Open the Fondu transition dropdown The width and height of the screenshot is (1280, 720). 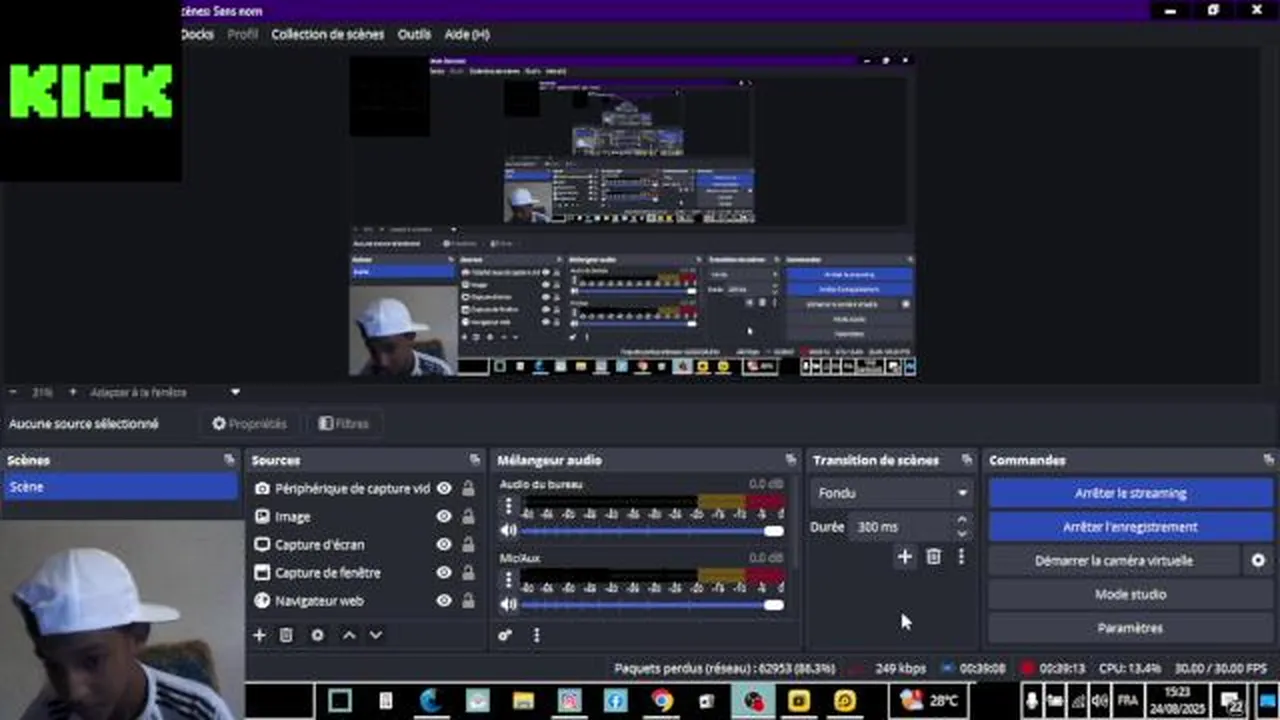(892, 493)
